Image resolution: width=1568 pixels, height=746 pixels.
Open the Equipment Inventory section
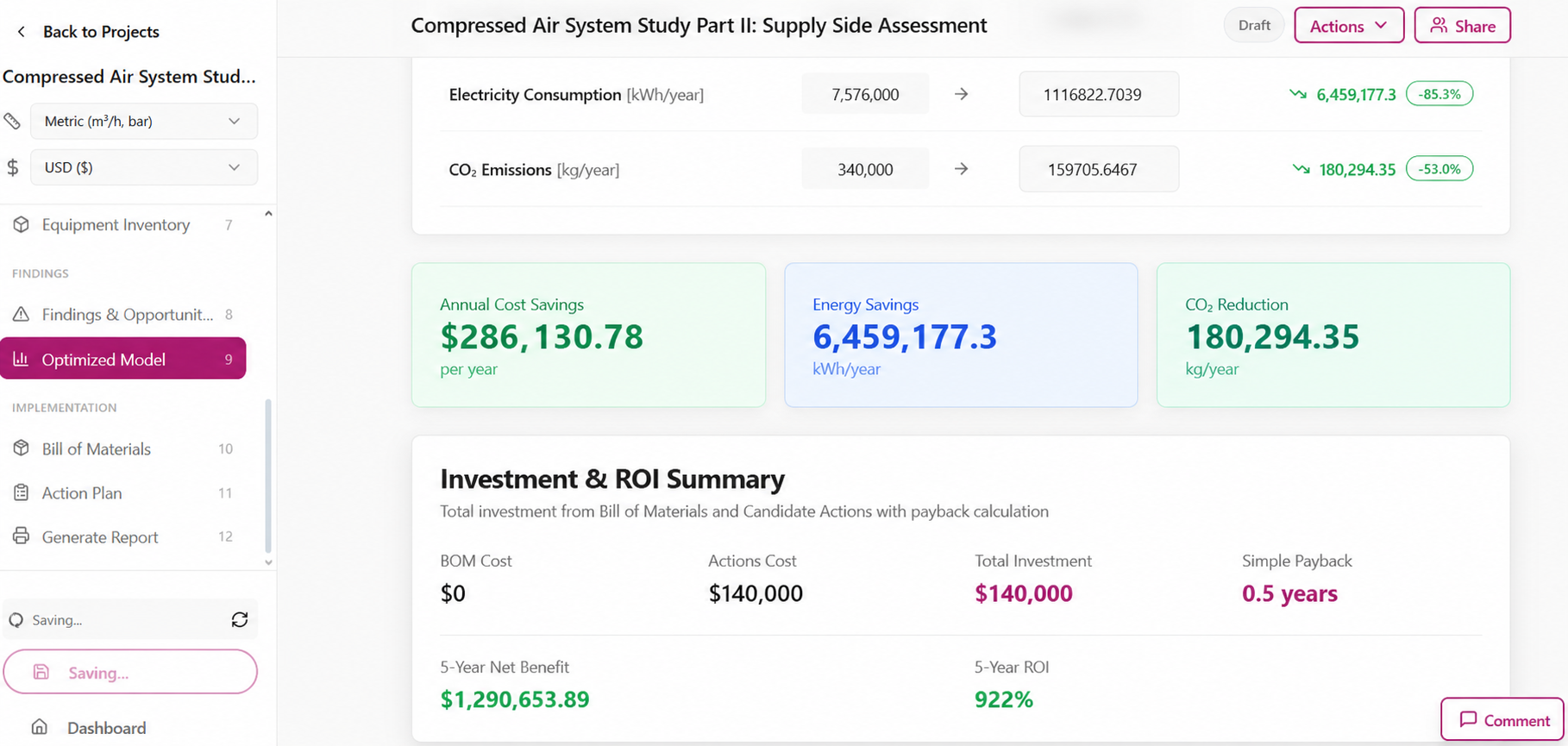tap(123, 224)
